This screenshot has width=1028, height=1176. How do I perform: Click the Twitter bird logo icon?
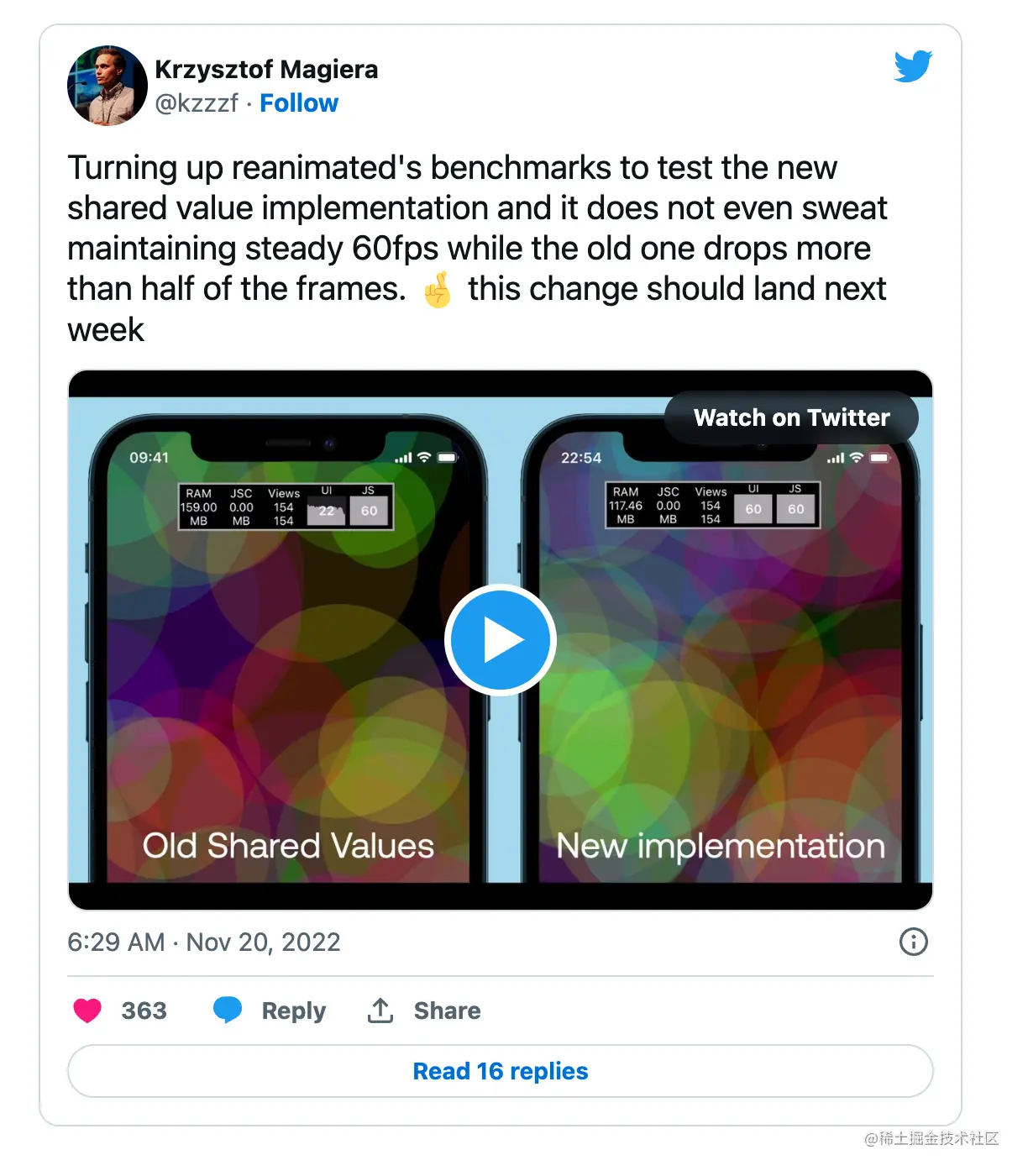(x=913, y=66)
